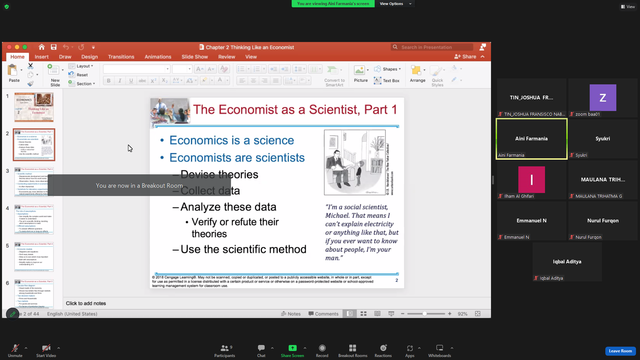Viewport: 640px width, 360px height.
Task: Open the Animations ribbon tab
Action: [158, 57]
